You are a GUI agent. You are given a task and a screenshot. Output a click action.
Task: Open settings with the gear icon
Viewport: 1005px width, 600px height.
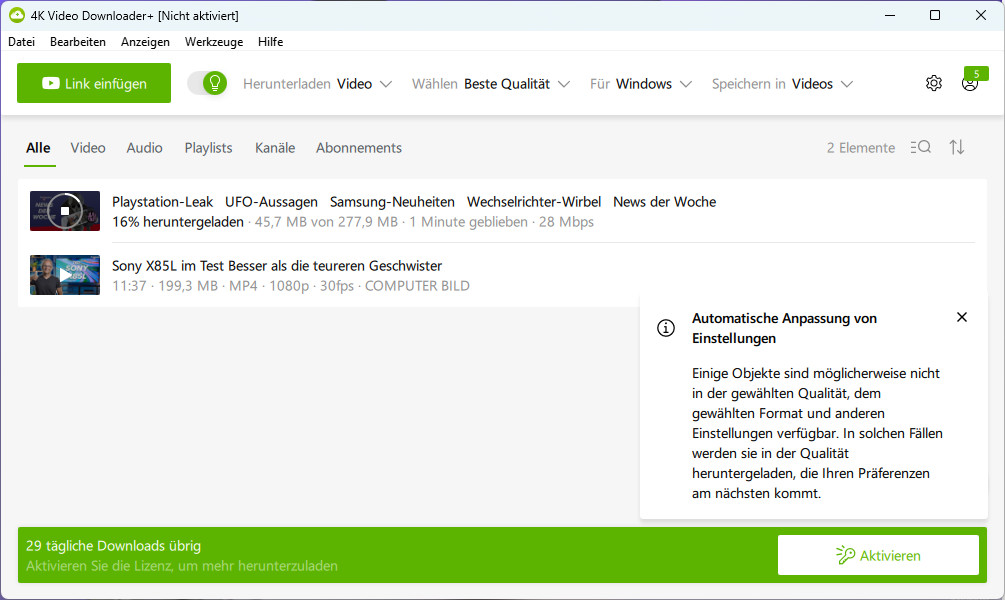click(x=933, y=84)
